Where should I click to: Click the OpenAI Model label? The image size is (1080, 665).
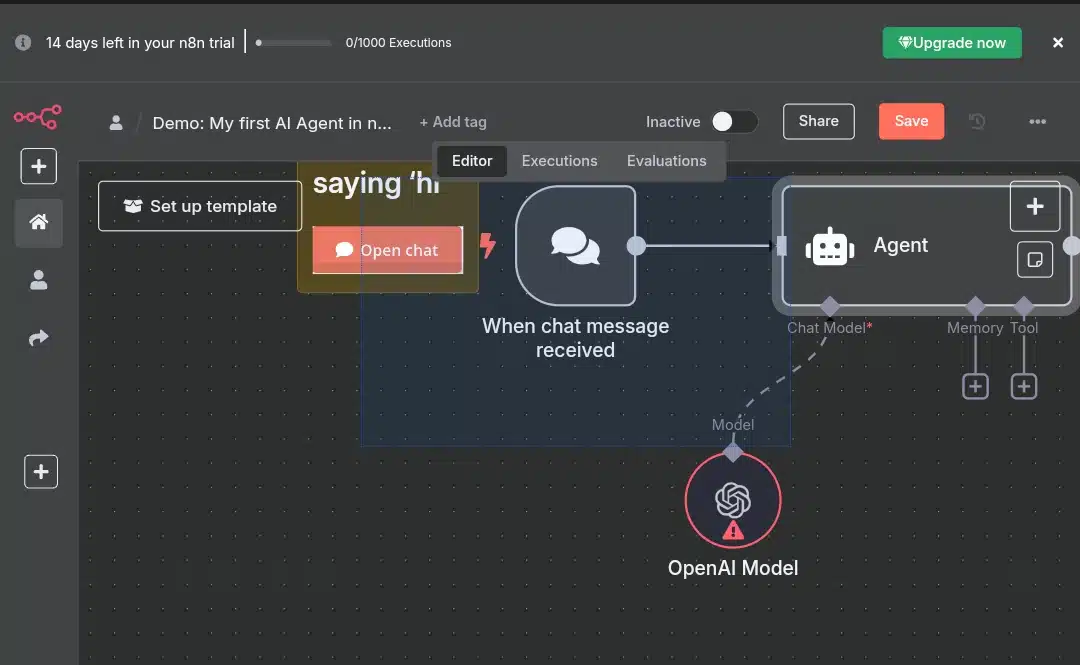click(733, 568)
